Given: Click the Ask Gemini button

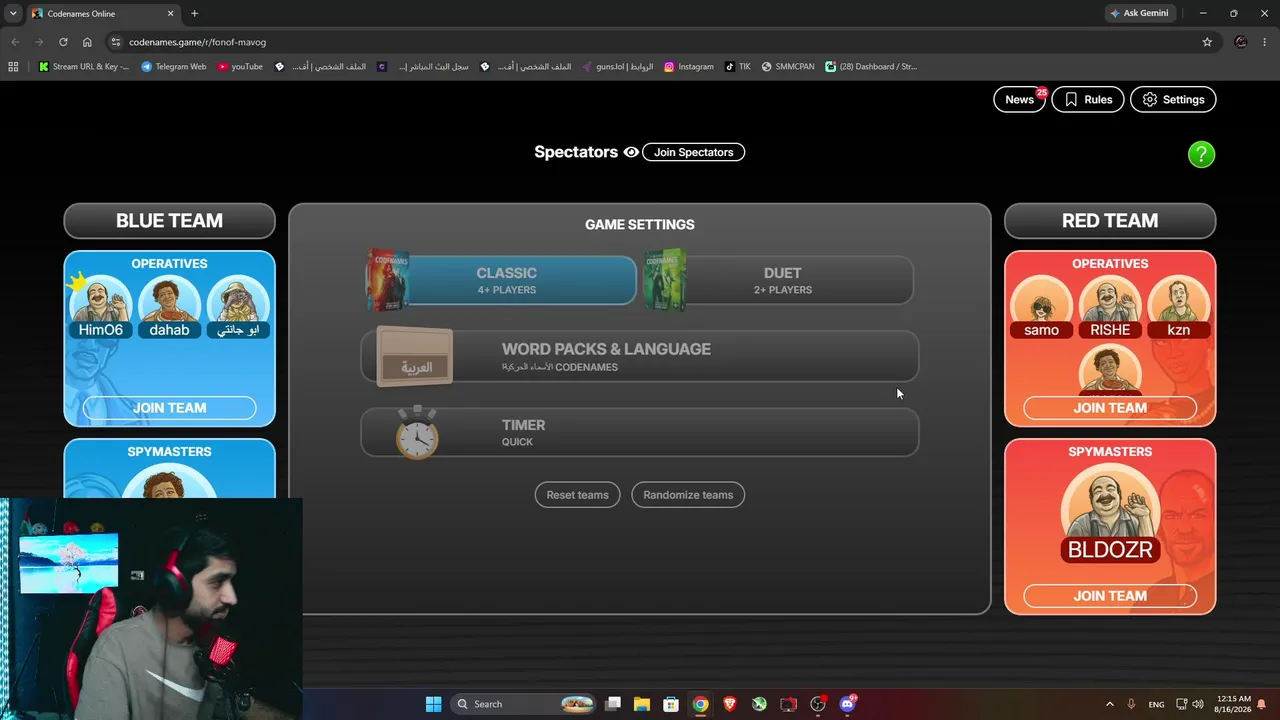Looking at the screenshot, I should 1139,13.
